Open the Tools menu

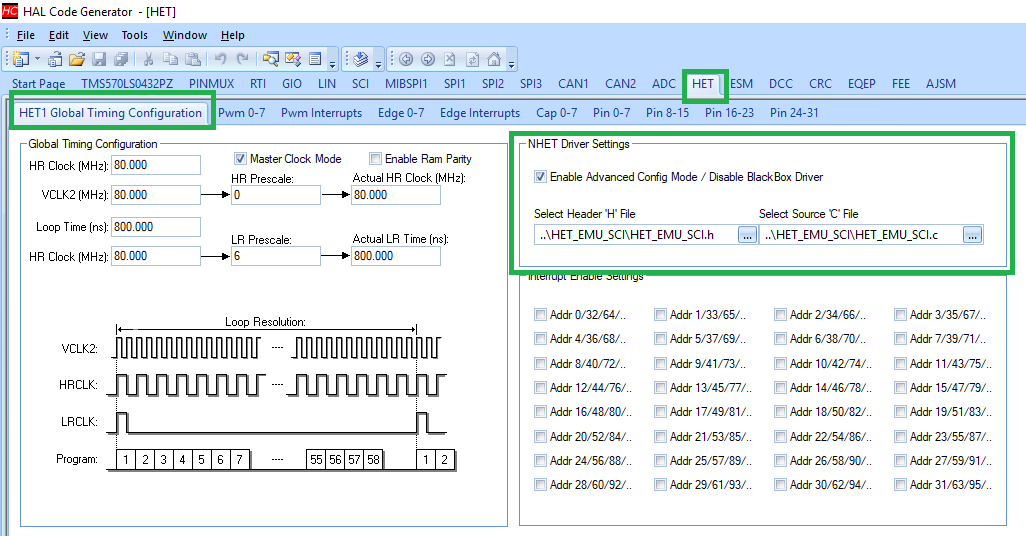(x=134, y=35)
